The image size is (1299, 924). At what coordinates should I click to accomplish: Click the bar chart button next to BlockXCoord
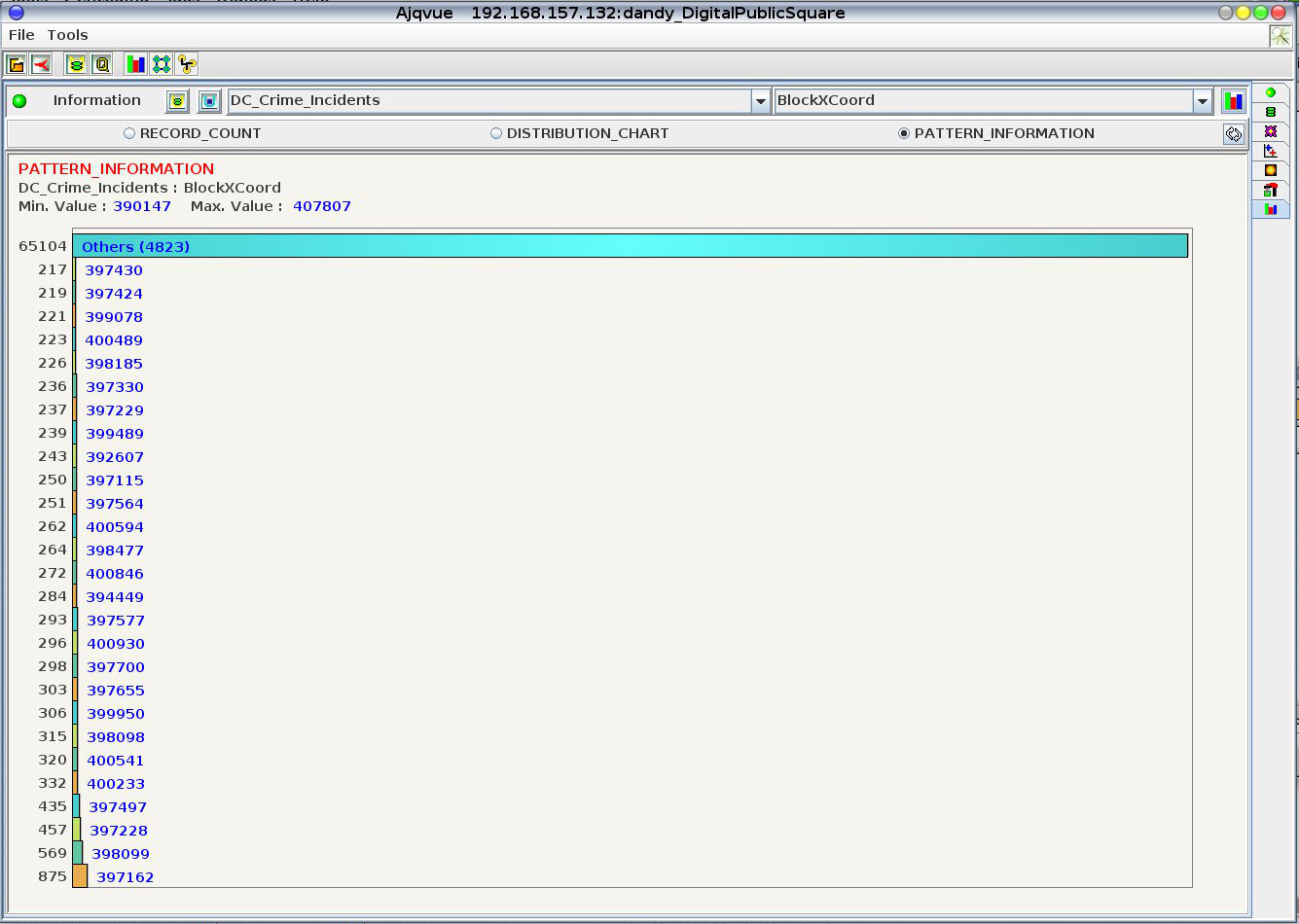tap(1233, 101)
